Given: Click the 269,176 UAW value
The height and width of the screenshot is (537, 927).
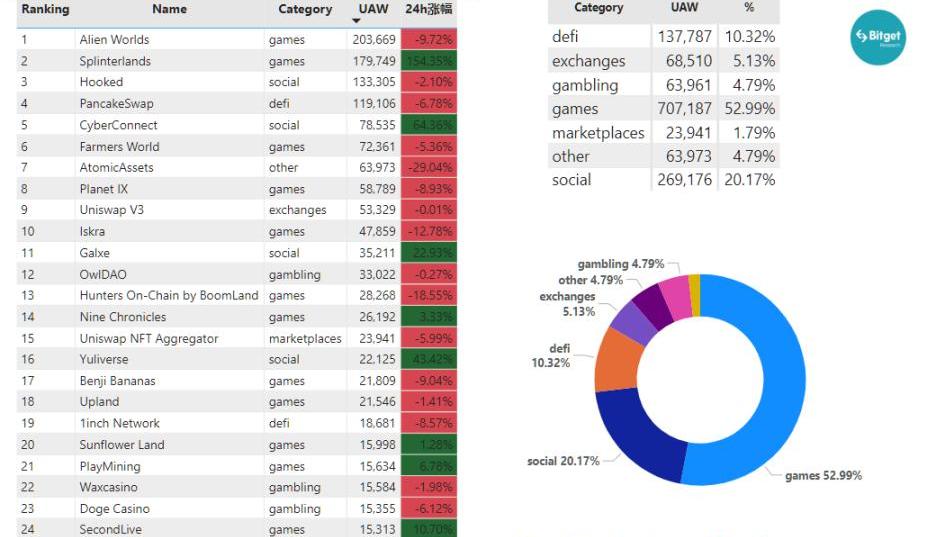Looking at the screenshot, I should [685, 180].
